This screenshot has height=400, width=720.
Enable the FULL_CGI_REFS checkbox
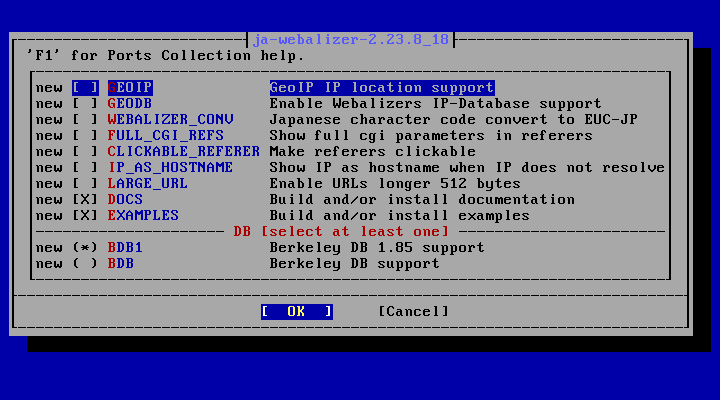(x=85, y=135)
